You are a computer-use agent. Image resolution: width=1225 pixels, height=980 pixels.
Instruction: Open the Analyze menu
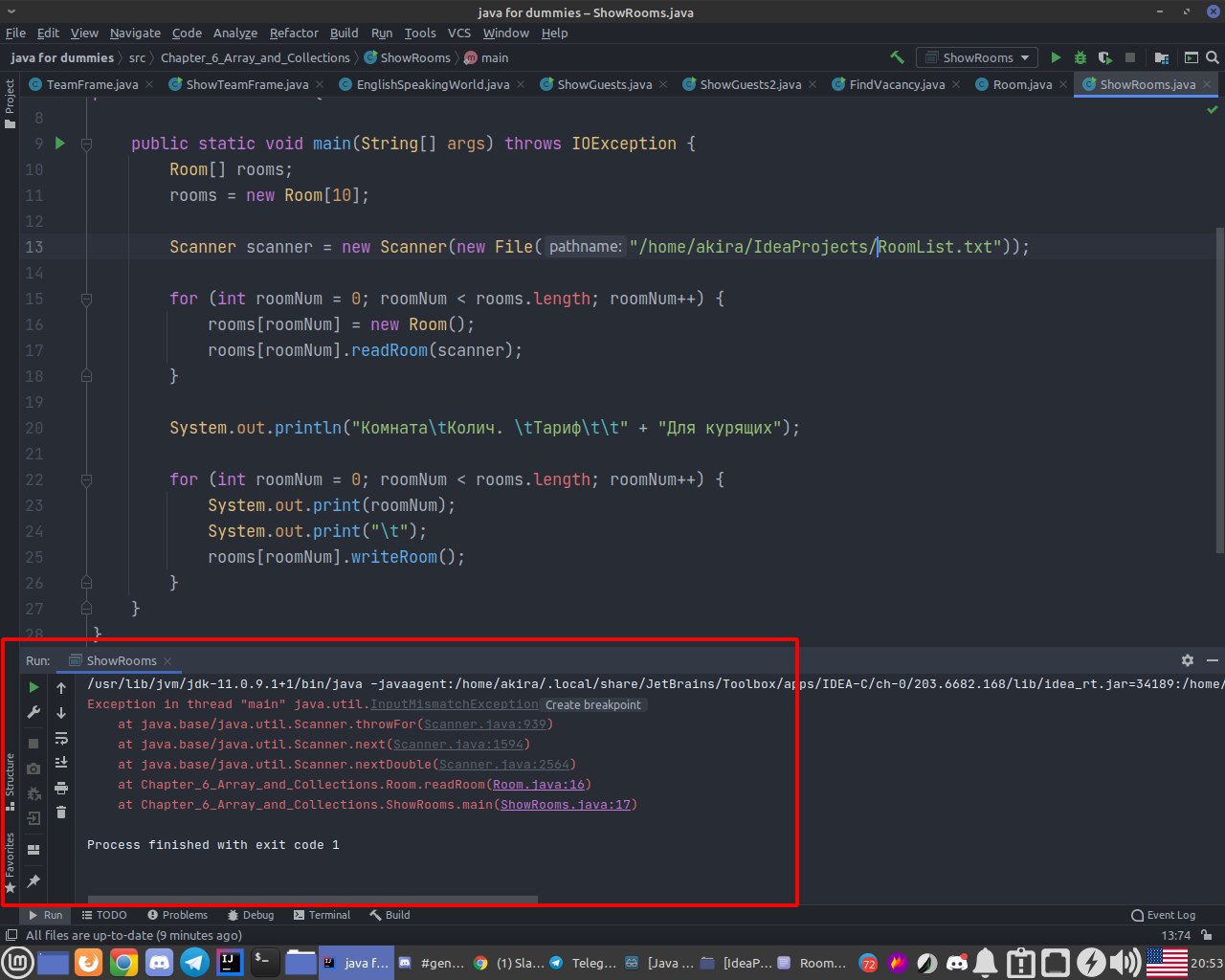click(235, 33)
